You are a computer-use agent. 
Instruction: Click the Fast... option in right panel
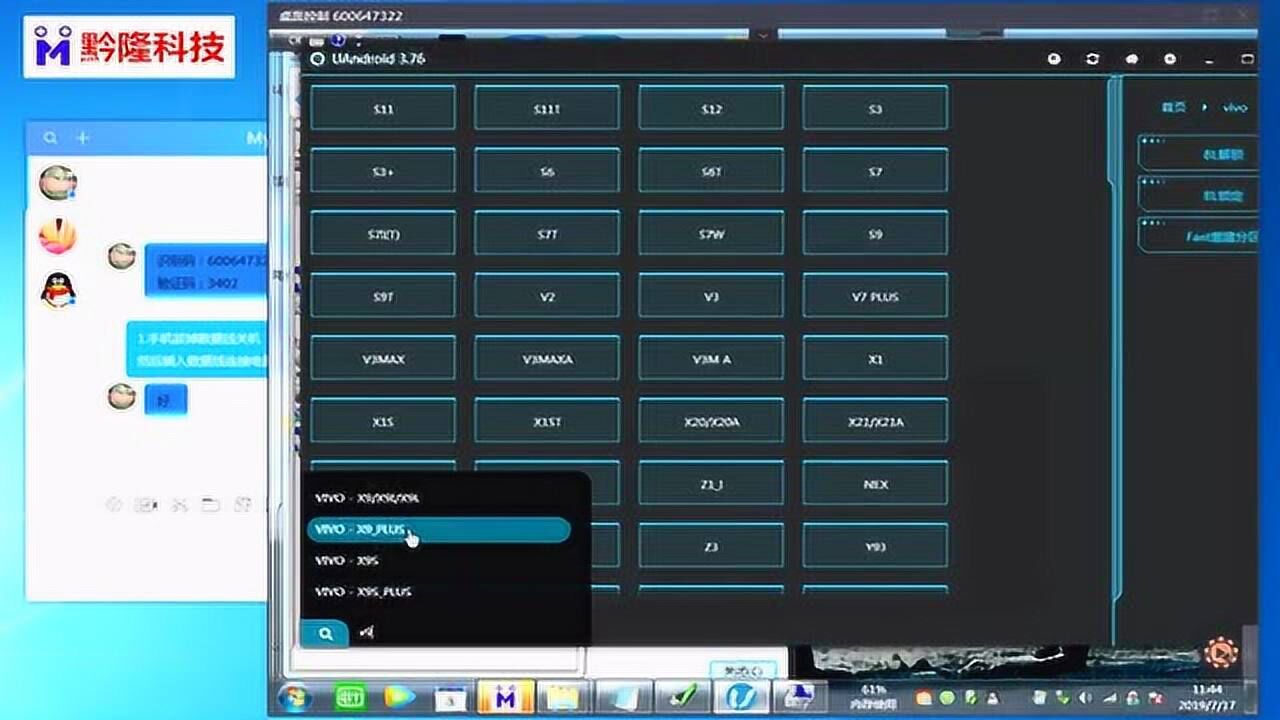tap(1200, 237)
